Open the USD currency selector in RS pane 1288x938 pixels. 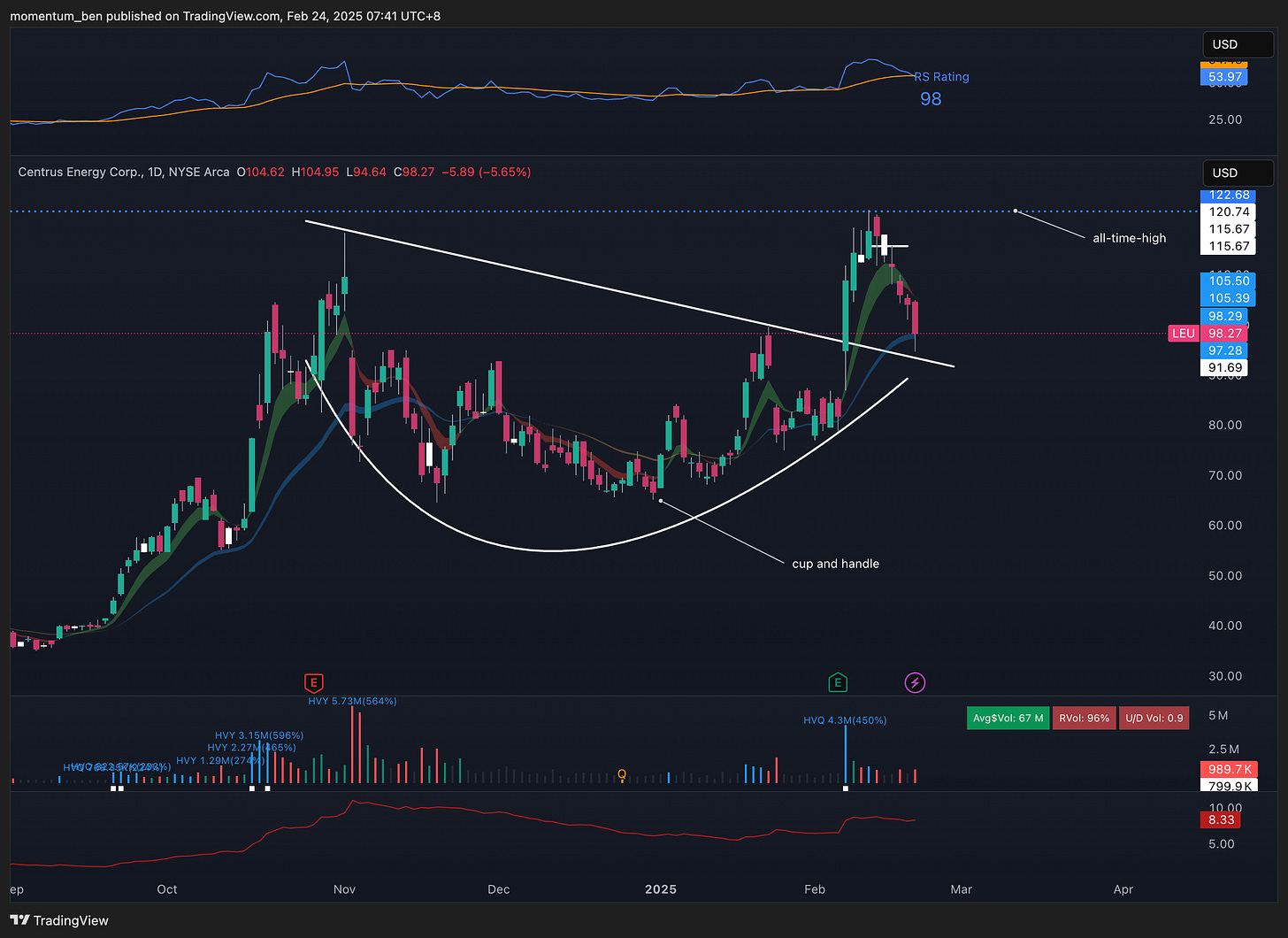(1237, 44)
